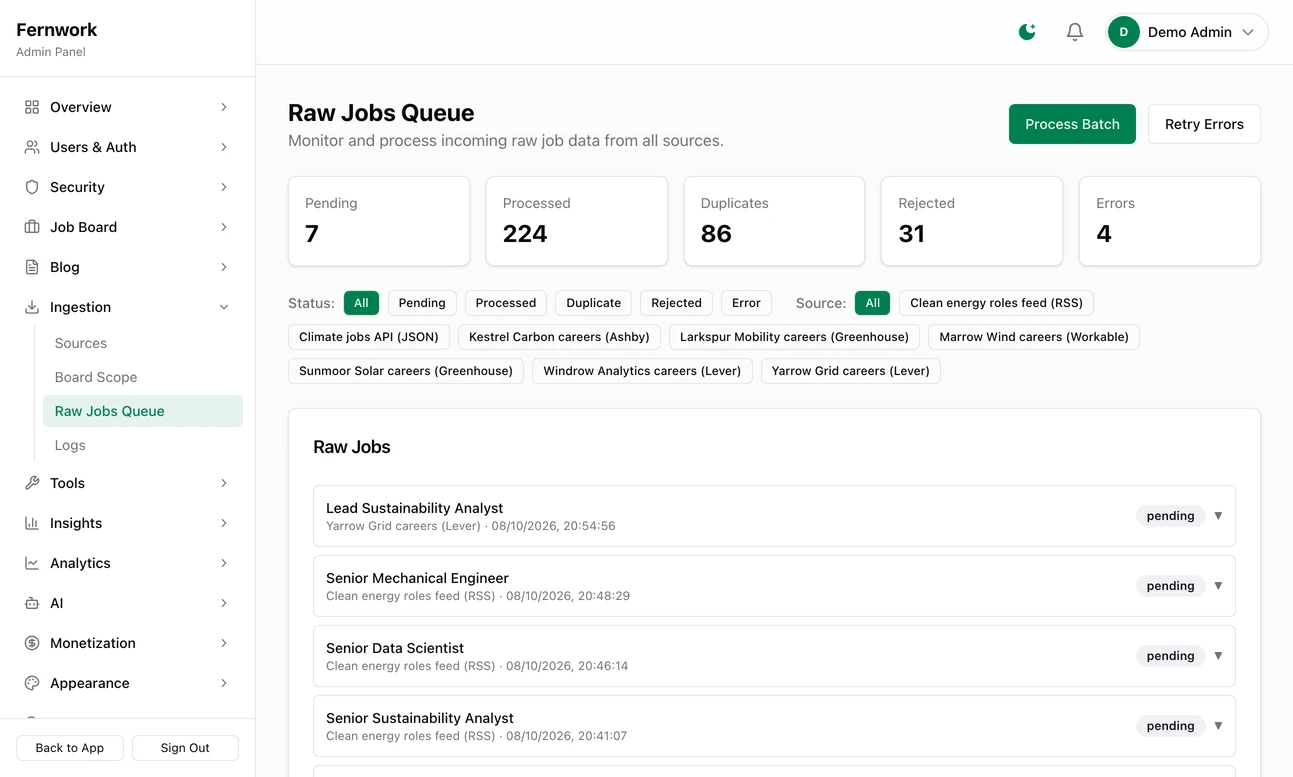The height and width of the screenshot is (777, 1293).
Task: Expand the Overview menu chevron
Action: [x=224, y=107]
